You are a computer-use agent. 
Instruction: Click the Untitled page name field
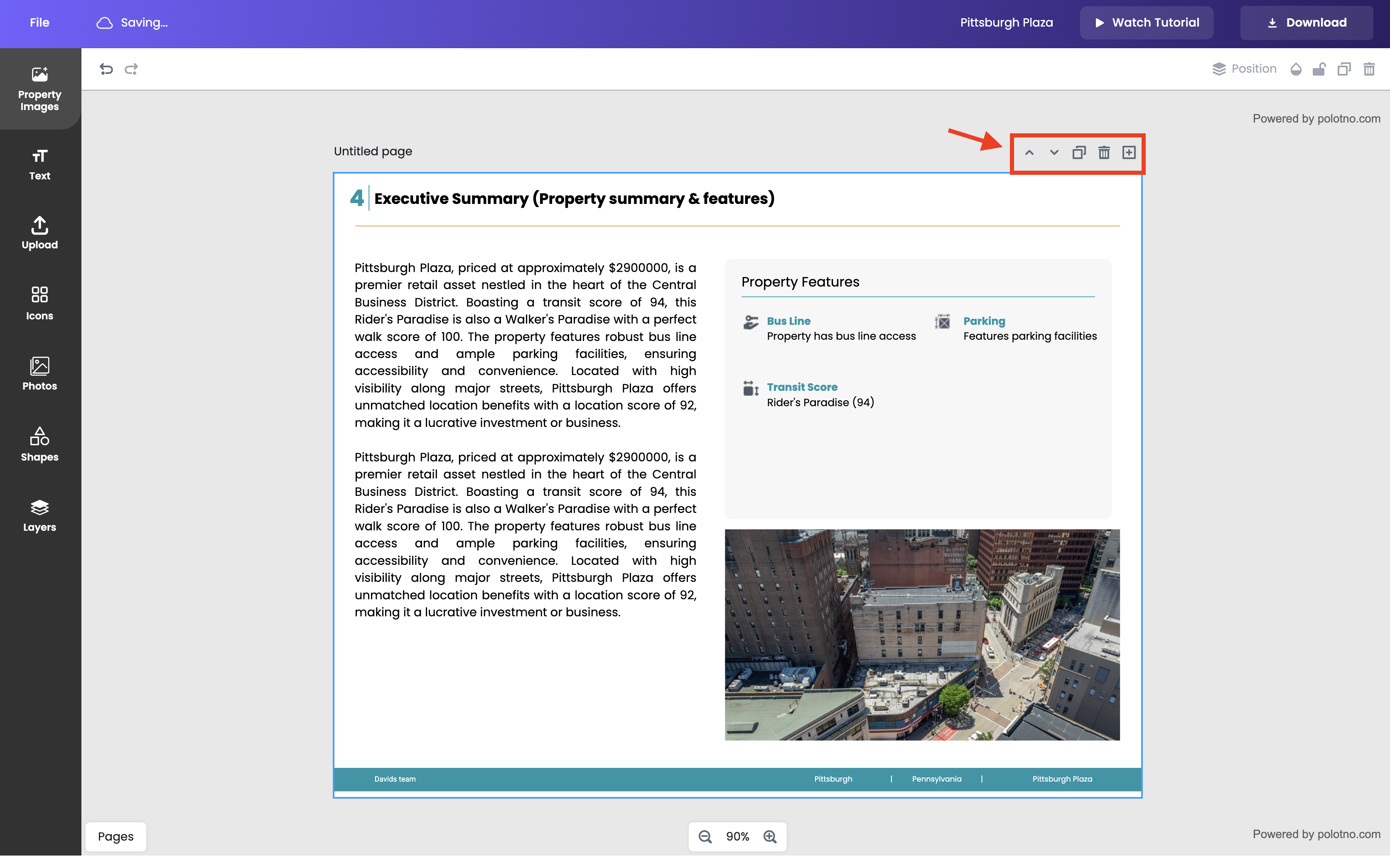click(373, 151)
